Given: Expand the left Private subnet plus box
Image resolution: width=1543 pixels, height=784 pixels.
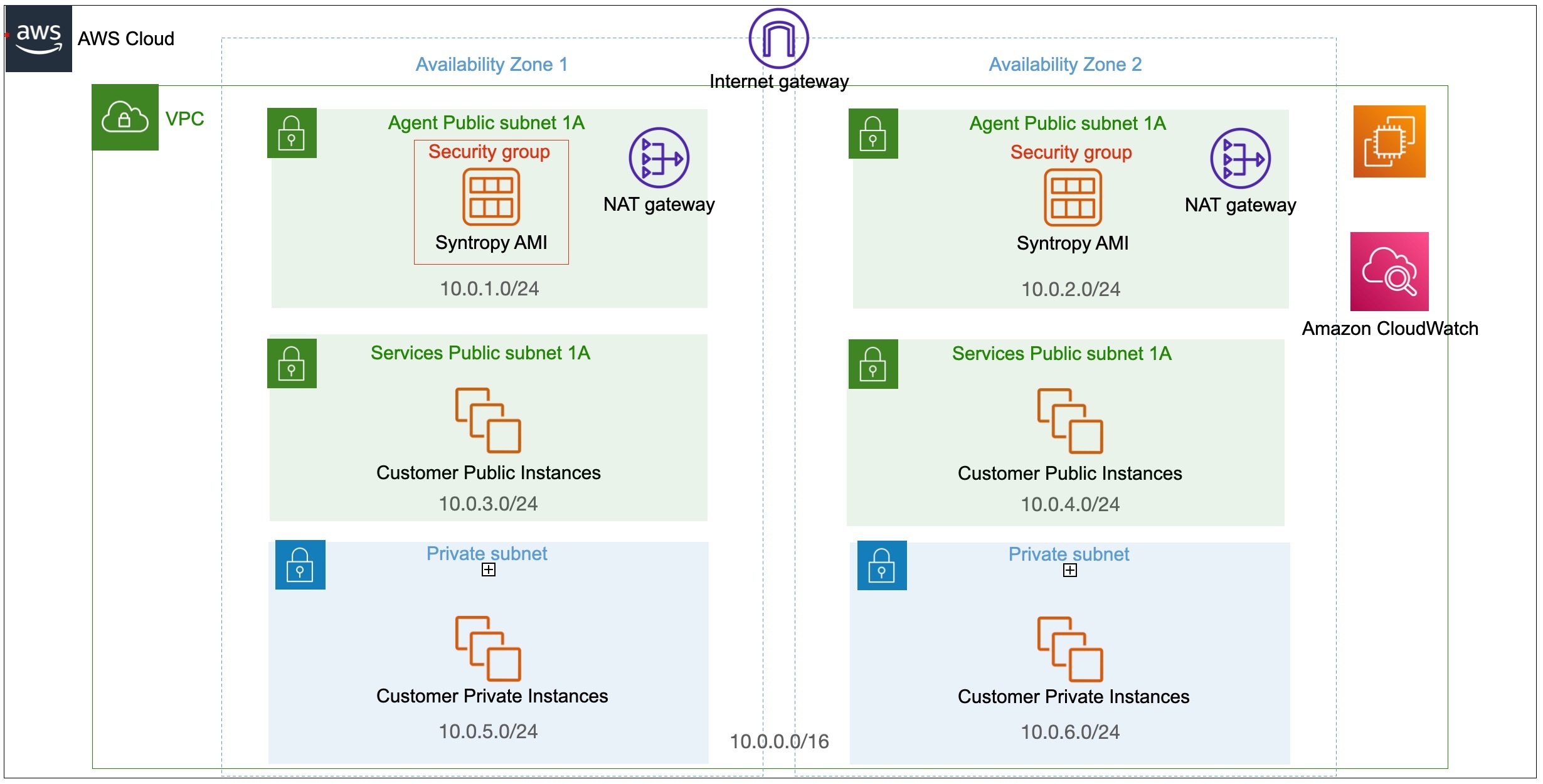Looking at the screenshot, I should [489, 569].
